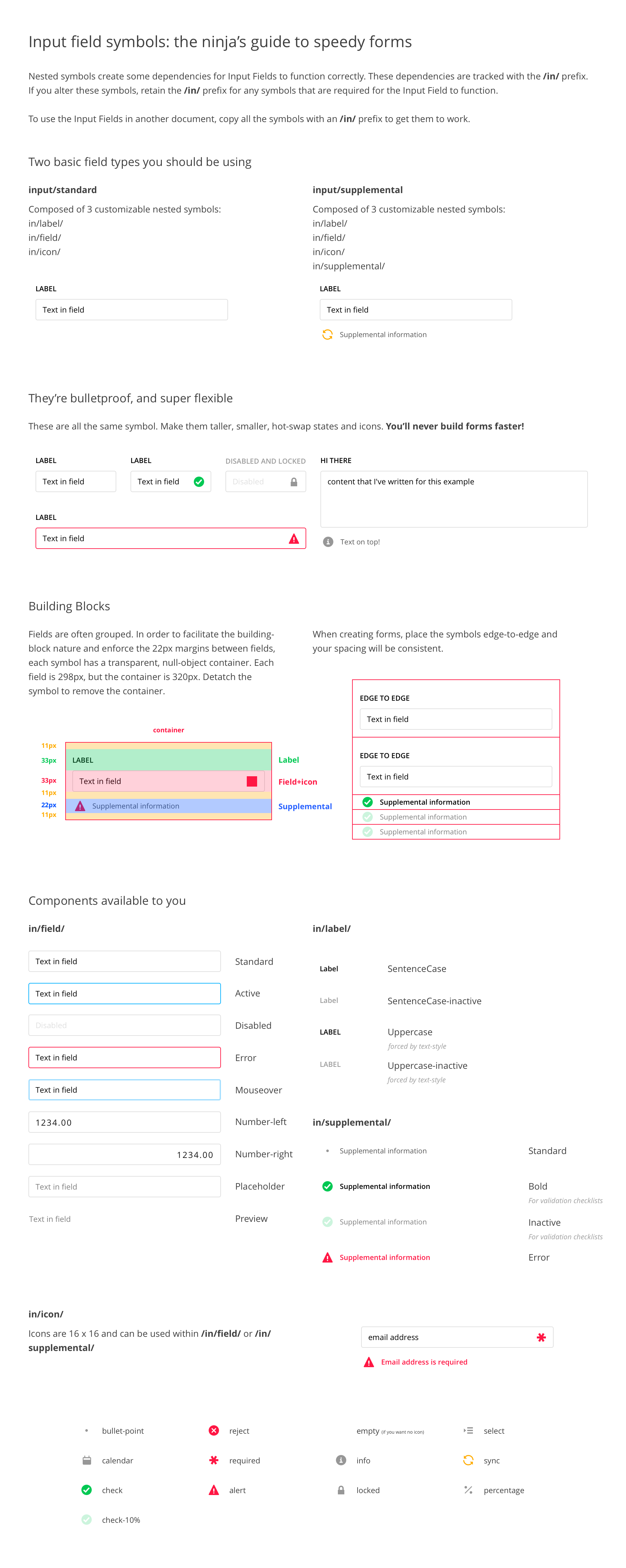Click the Active state text field

coord(124,993)
